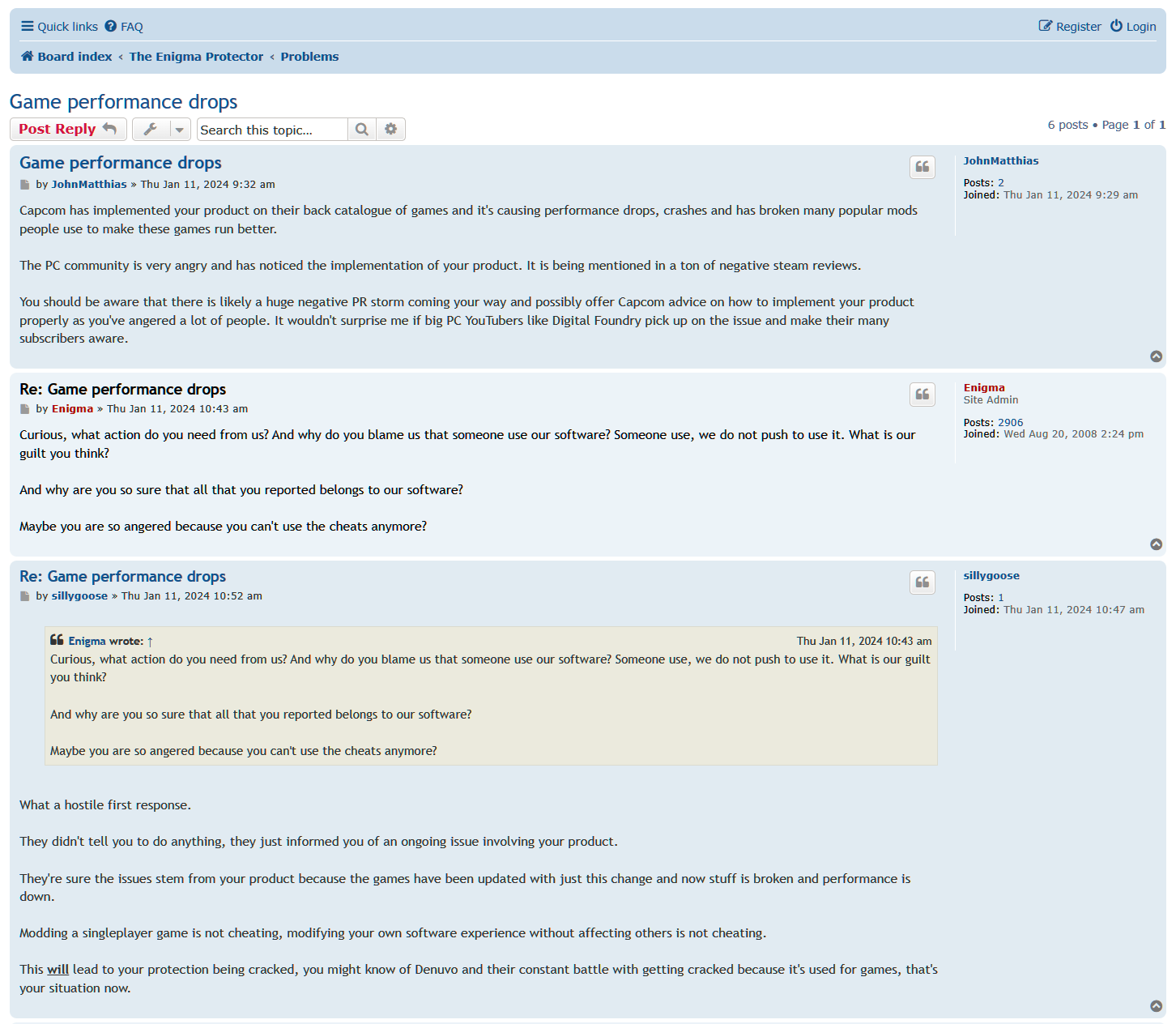The image size is (1176, 1024).
Task: Open sillygoose profile from post byline
Action: pyautogui.click(x=79, y=596)
